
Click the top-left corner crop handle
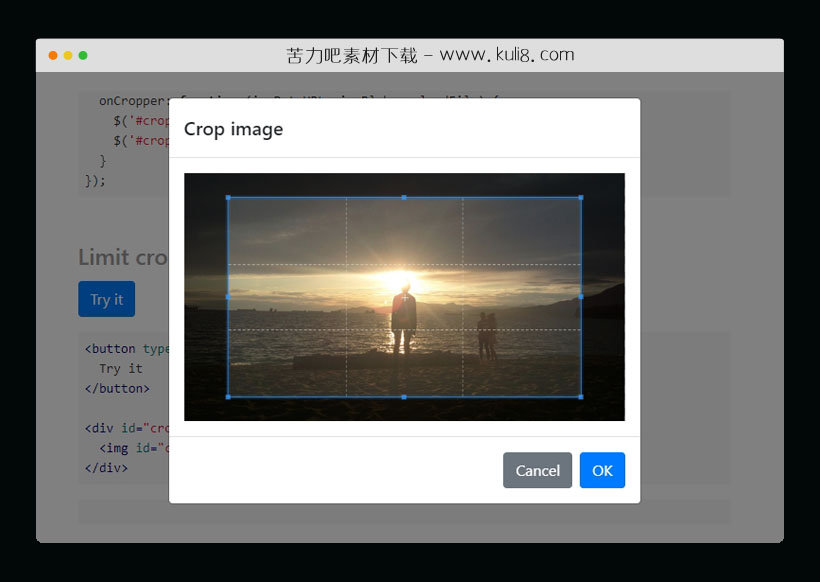228,198
